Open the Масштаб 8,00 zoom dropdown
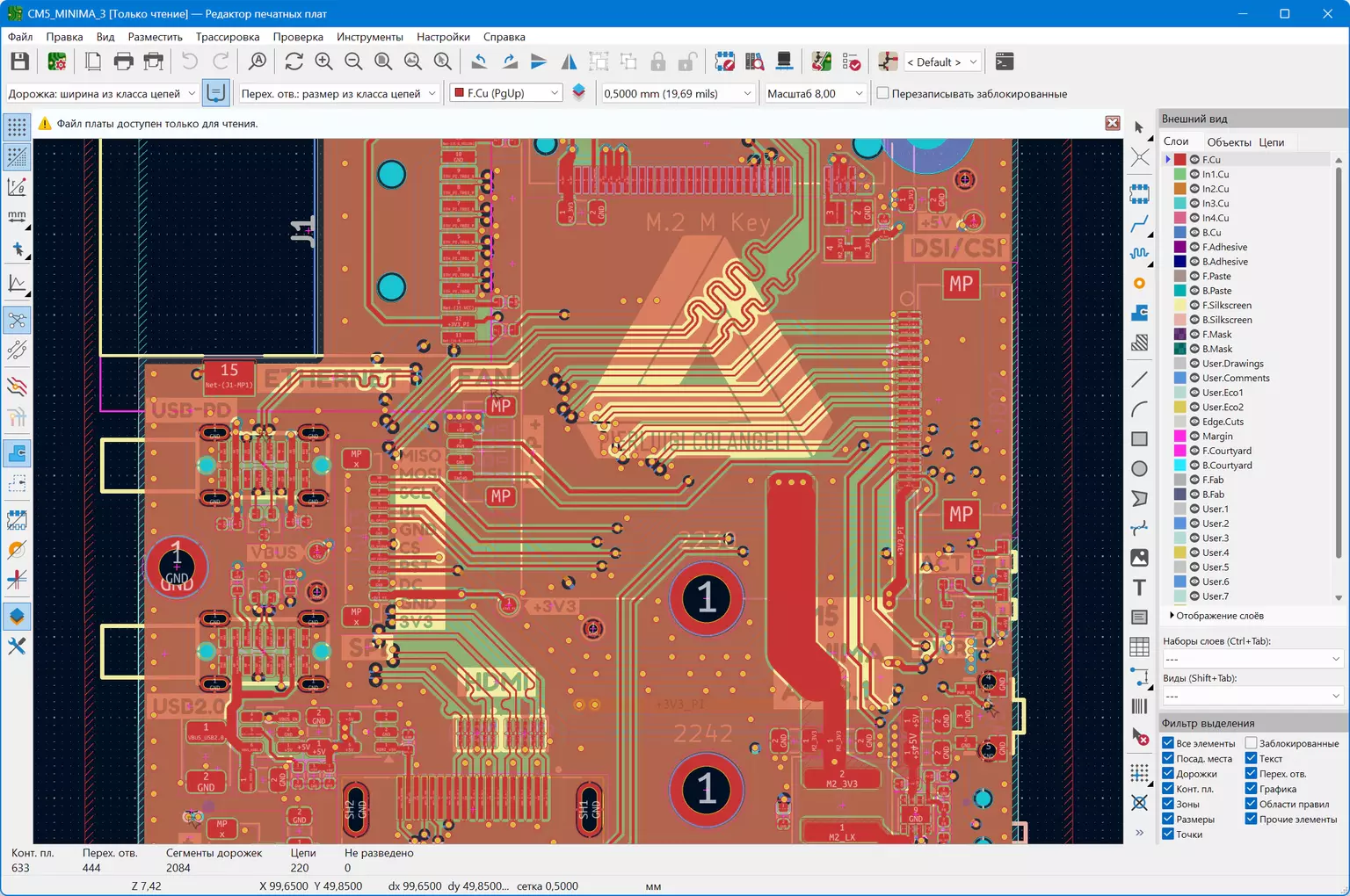 coord(814,93)
